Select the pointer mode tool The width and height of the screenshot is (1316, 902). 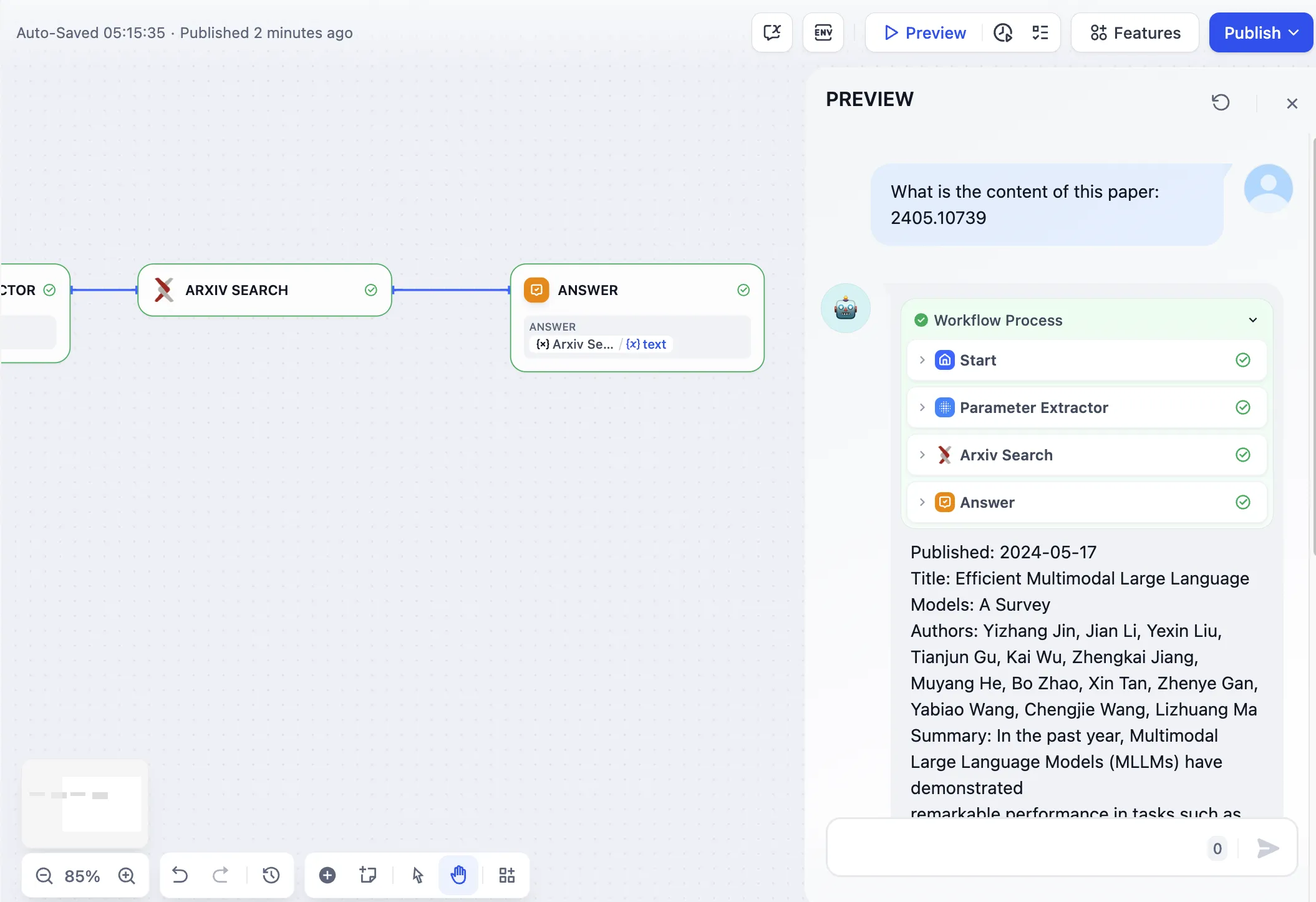click(x=418, y=875)
